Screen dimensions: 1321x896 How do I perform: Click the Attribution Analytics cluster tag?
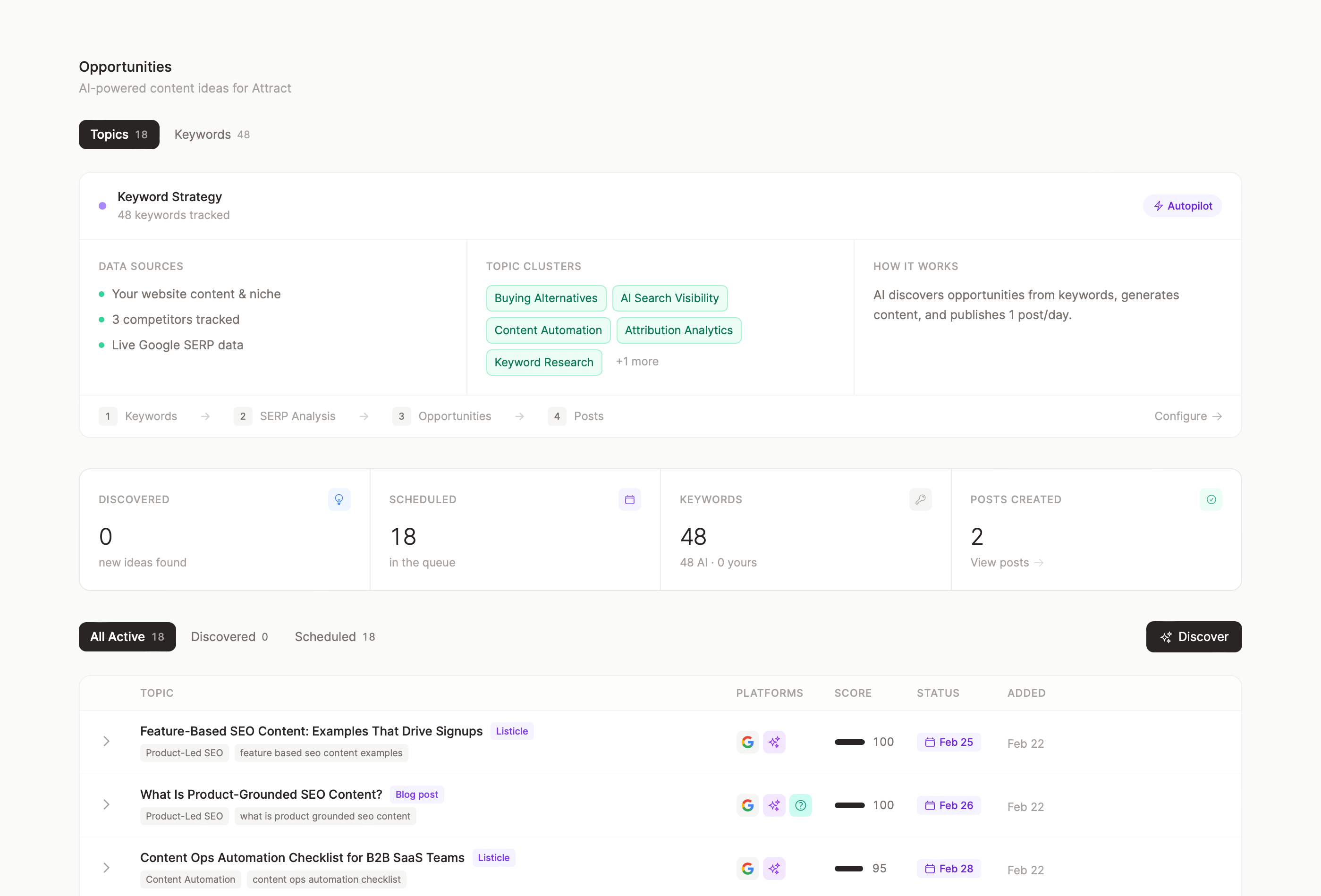pyautogui.click(x=679, y=330)
